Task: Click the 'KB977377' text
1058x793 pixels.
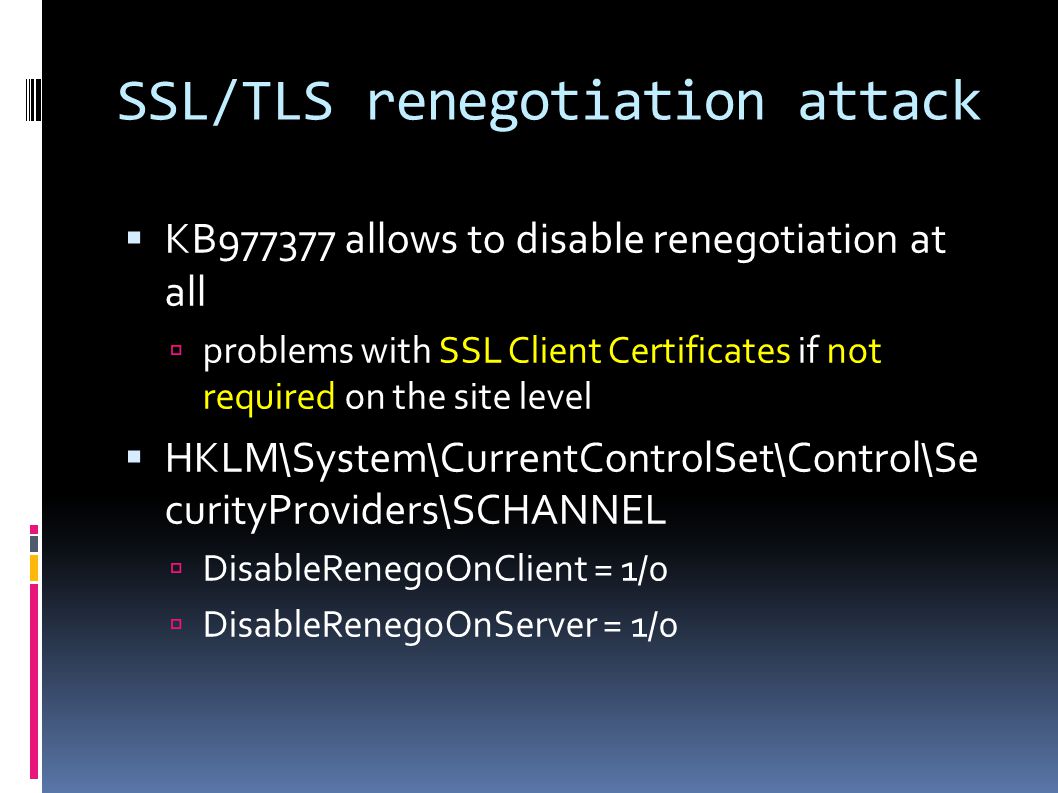Action: (250, 240)
